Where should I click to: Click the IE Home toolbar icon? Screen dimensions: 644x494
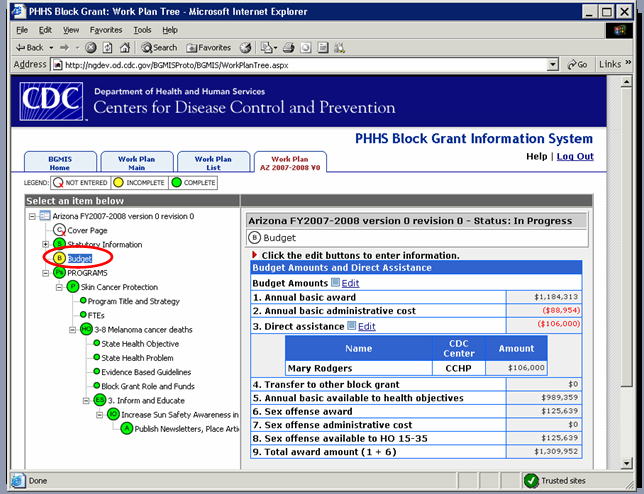point(123,47)
